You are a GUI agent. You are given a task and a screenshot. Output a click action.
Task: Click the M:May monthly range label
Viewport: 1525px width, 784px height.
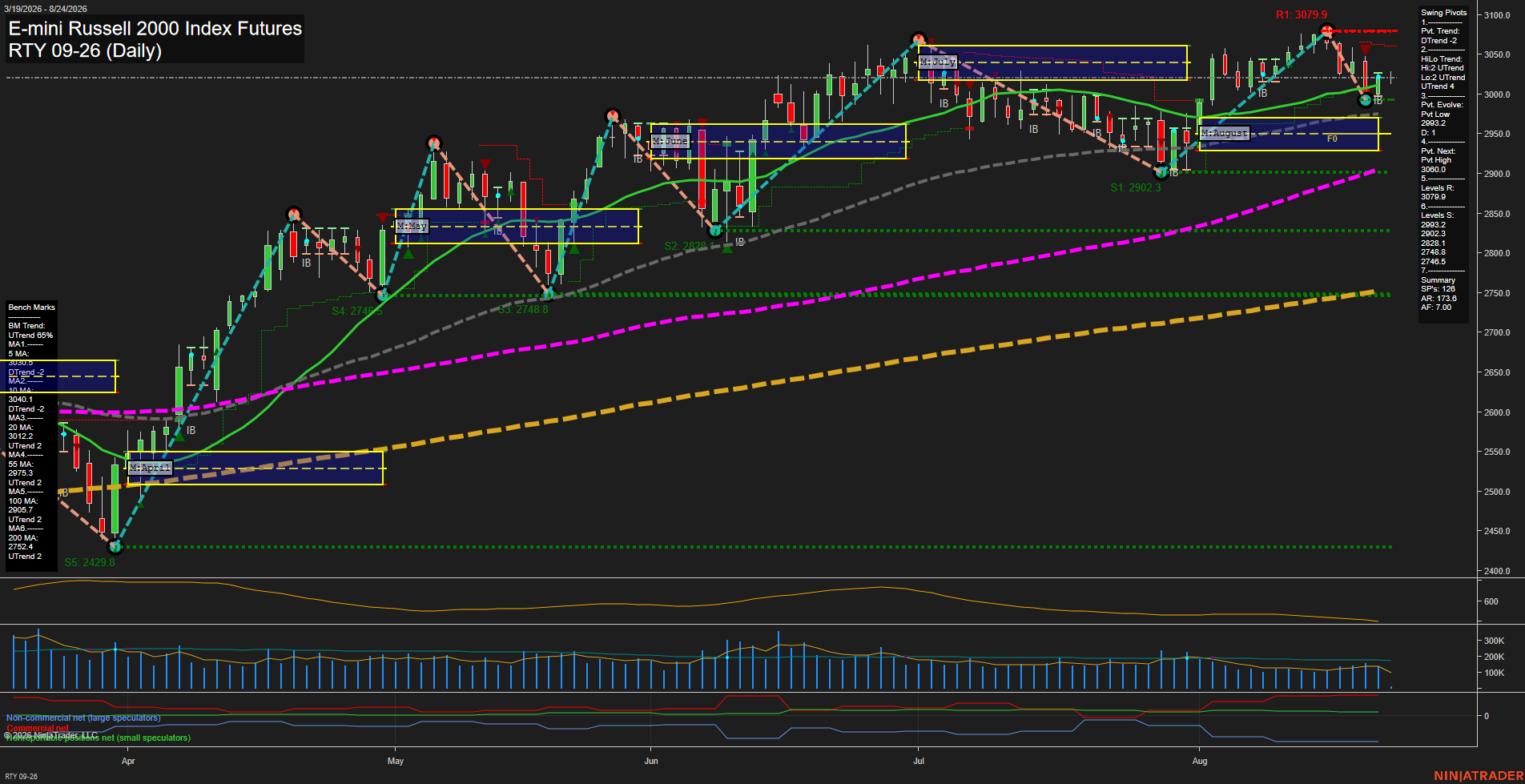click(x=412, y=227)
